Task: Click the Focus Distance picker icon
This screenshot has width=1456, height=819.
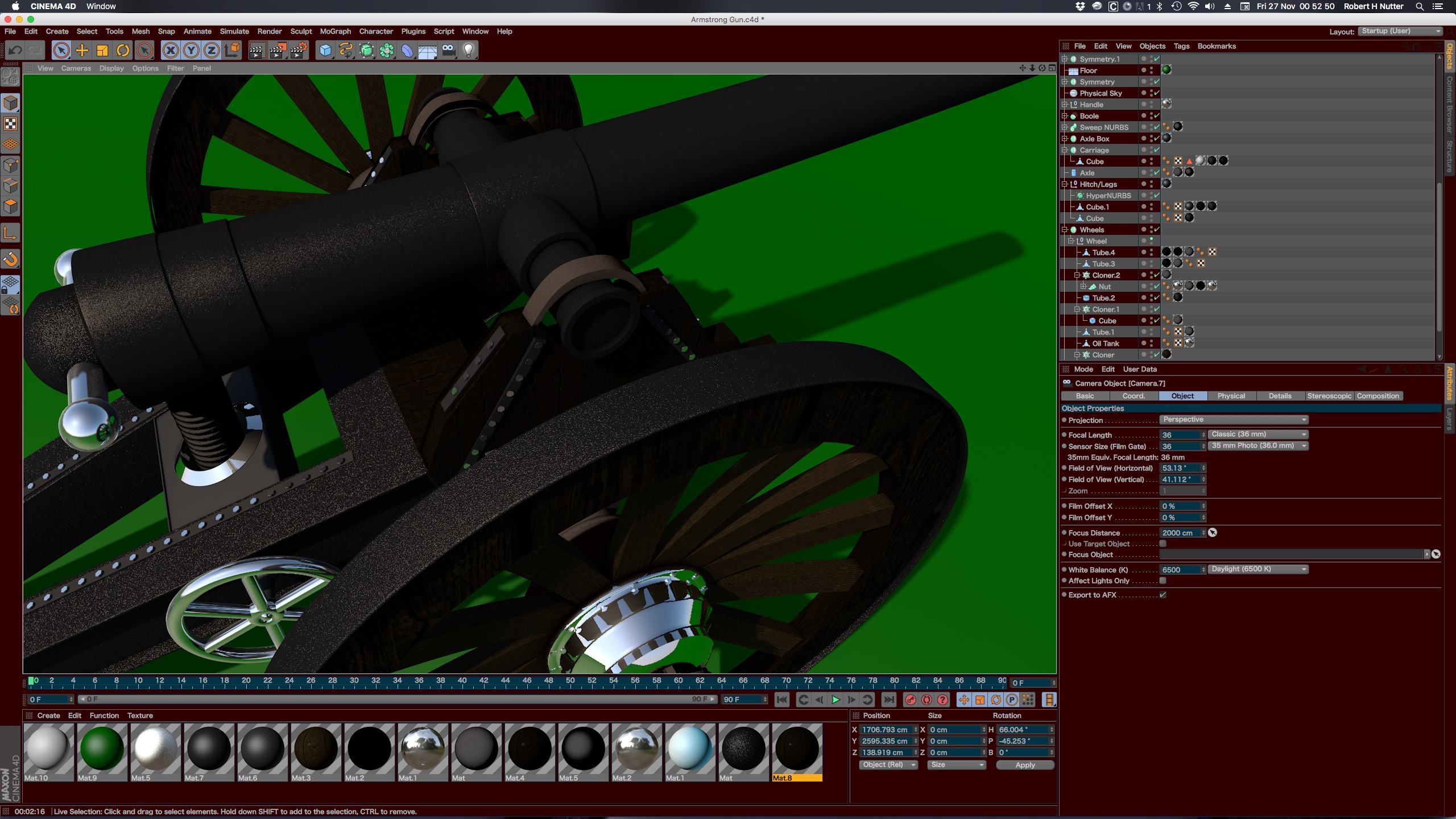Action: [1213, 533]
